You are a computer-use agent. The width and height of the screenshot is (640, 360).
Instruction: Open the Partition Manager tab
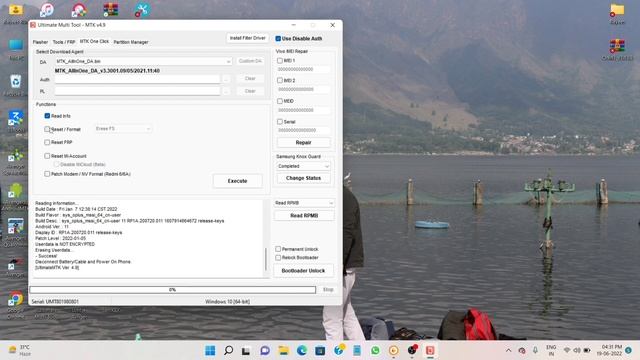(131, 42)
